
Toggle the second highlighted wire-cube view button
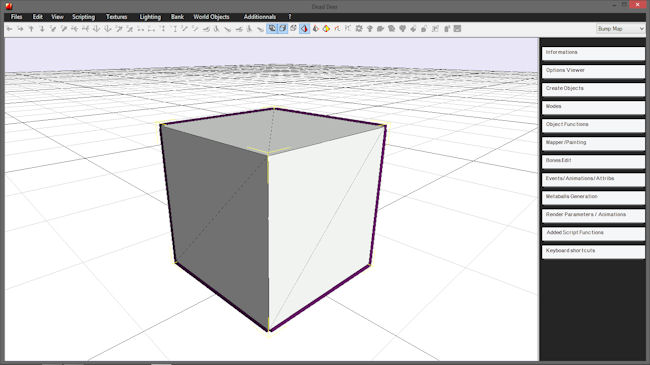283,28
